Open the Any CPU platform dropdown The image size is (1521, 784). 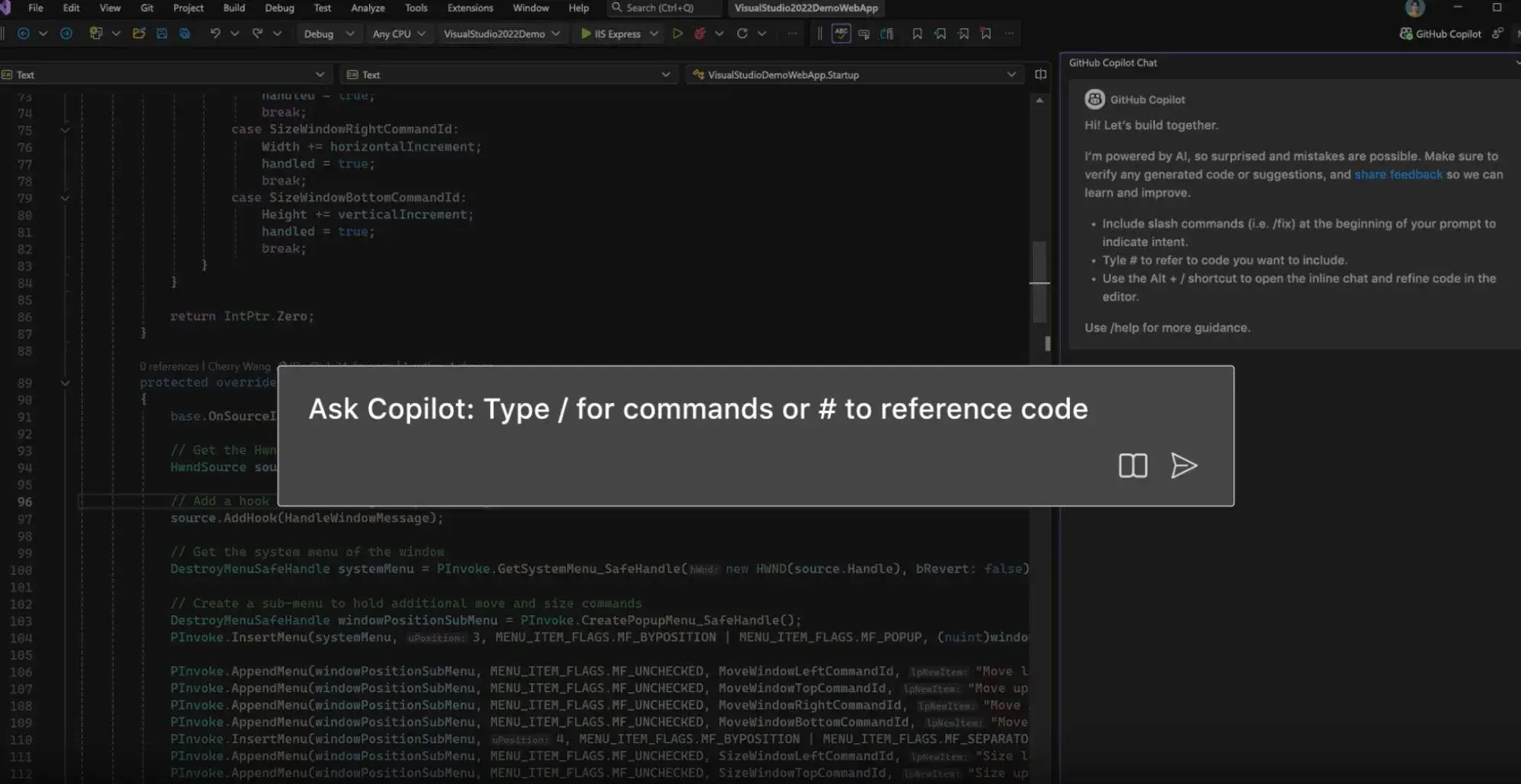(x=399, y=33)
